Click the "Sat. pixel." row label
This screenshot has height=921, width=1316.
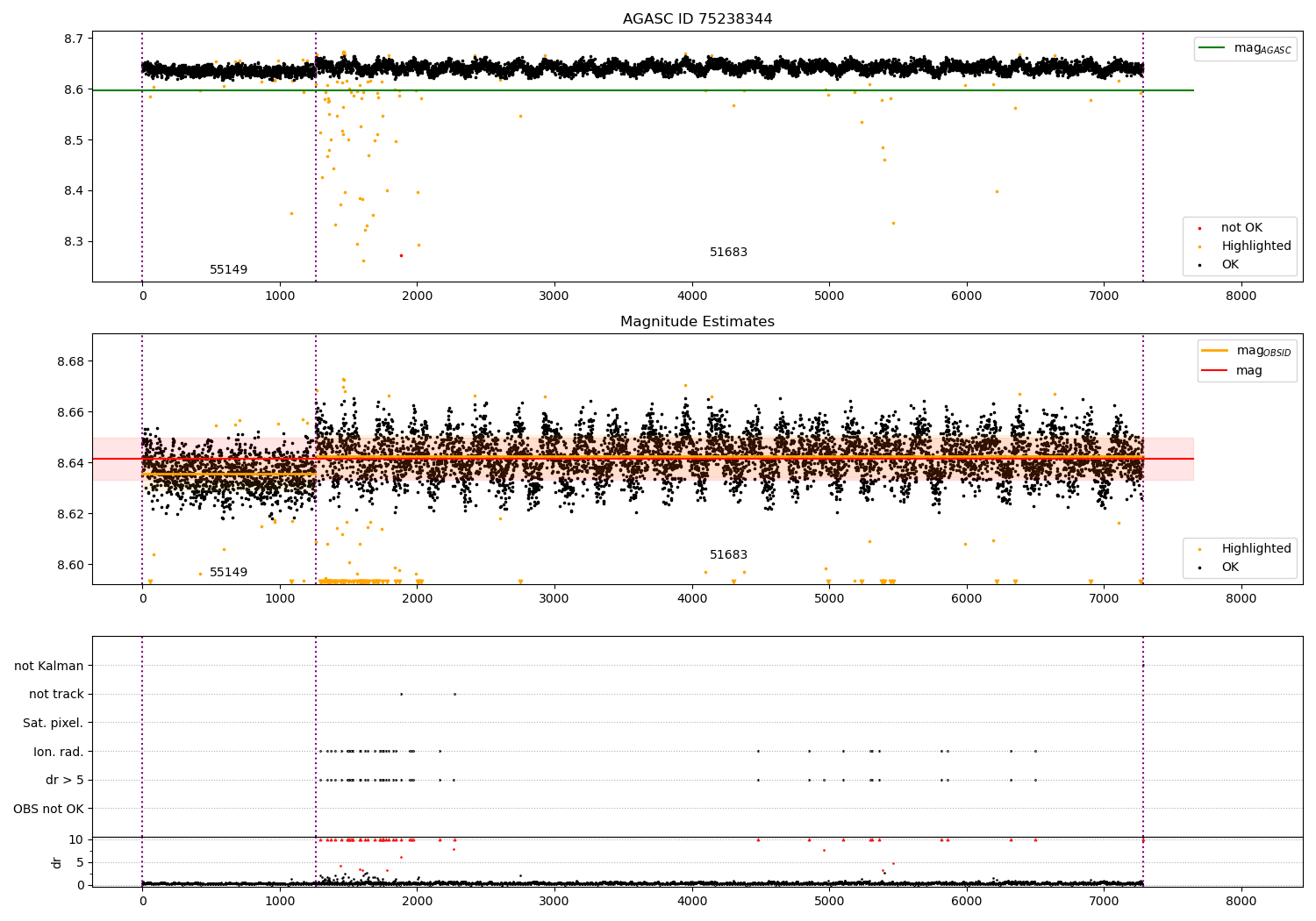tap(54, 723)
